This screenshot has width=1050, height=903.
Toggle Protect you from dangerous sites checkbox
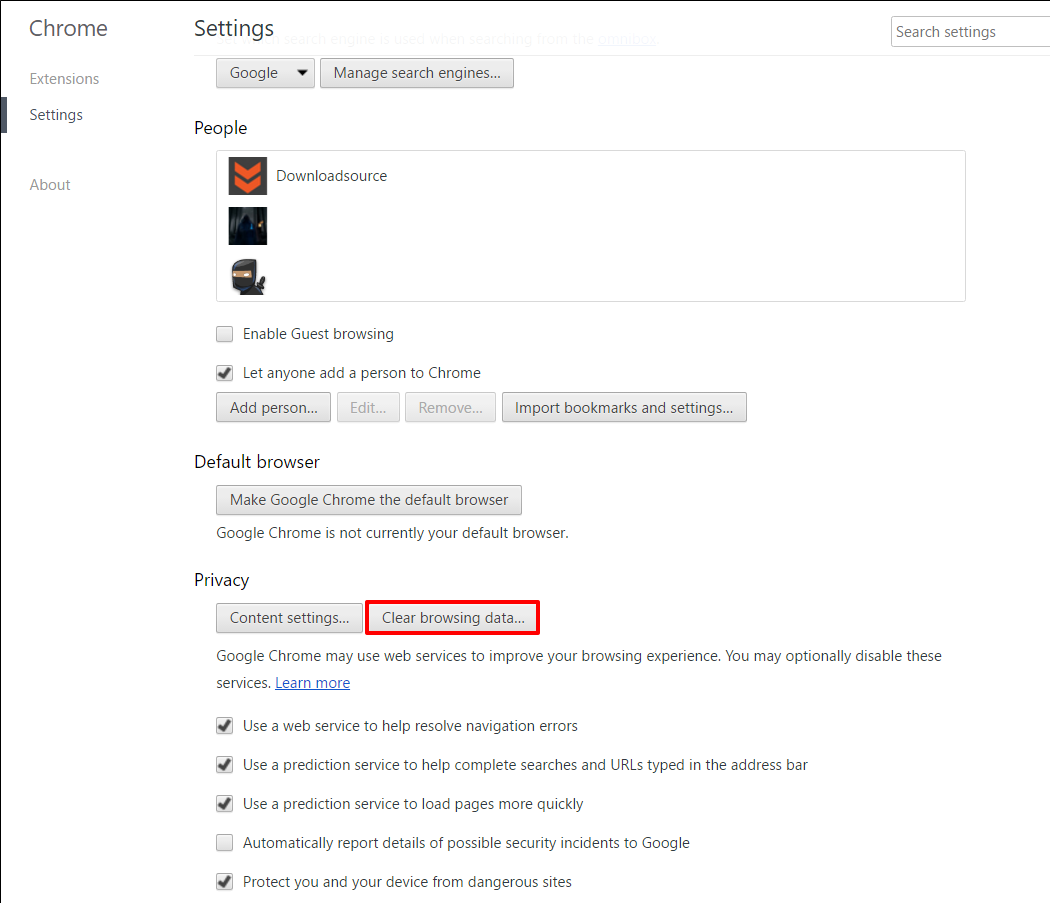click(224, 882)
